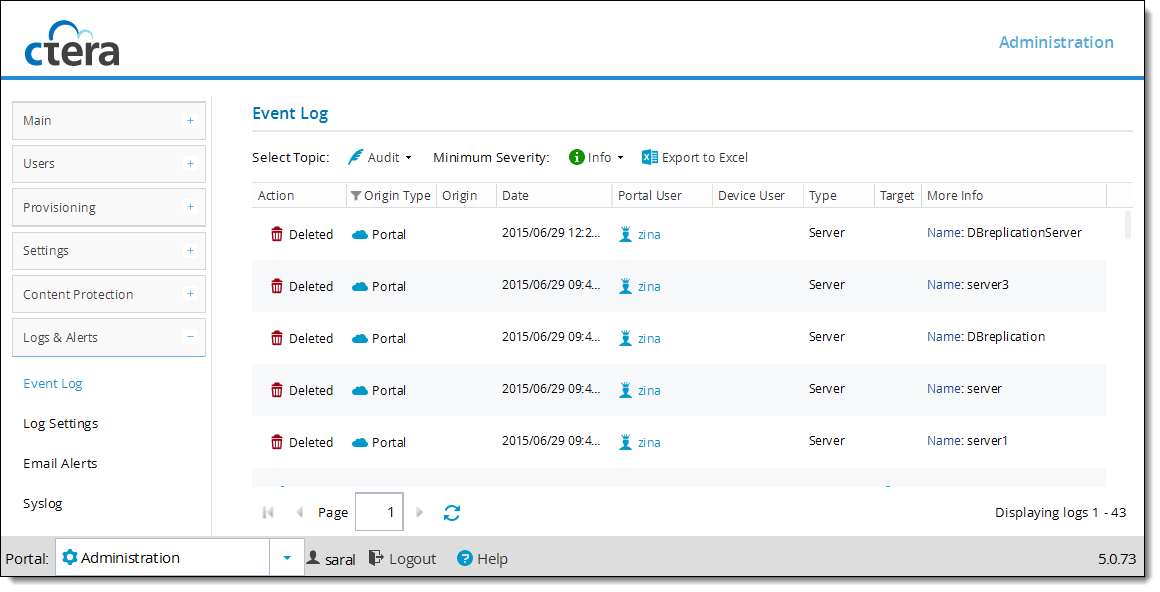Open Log Settings page
The image size is (1160, 592).
[61, 423]
